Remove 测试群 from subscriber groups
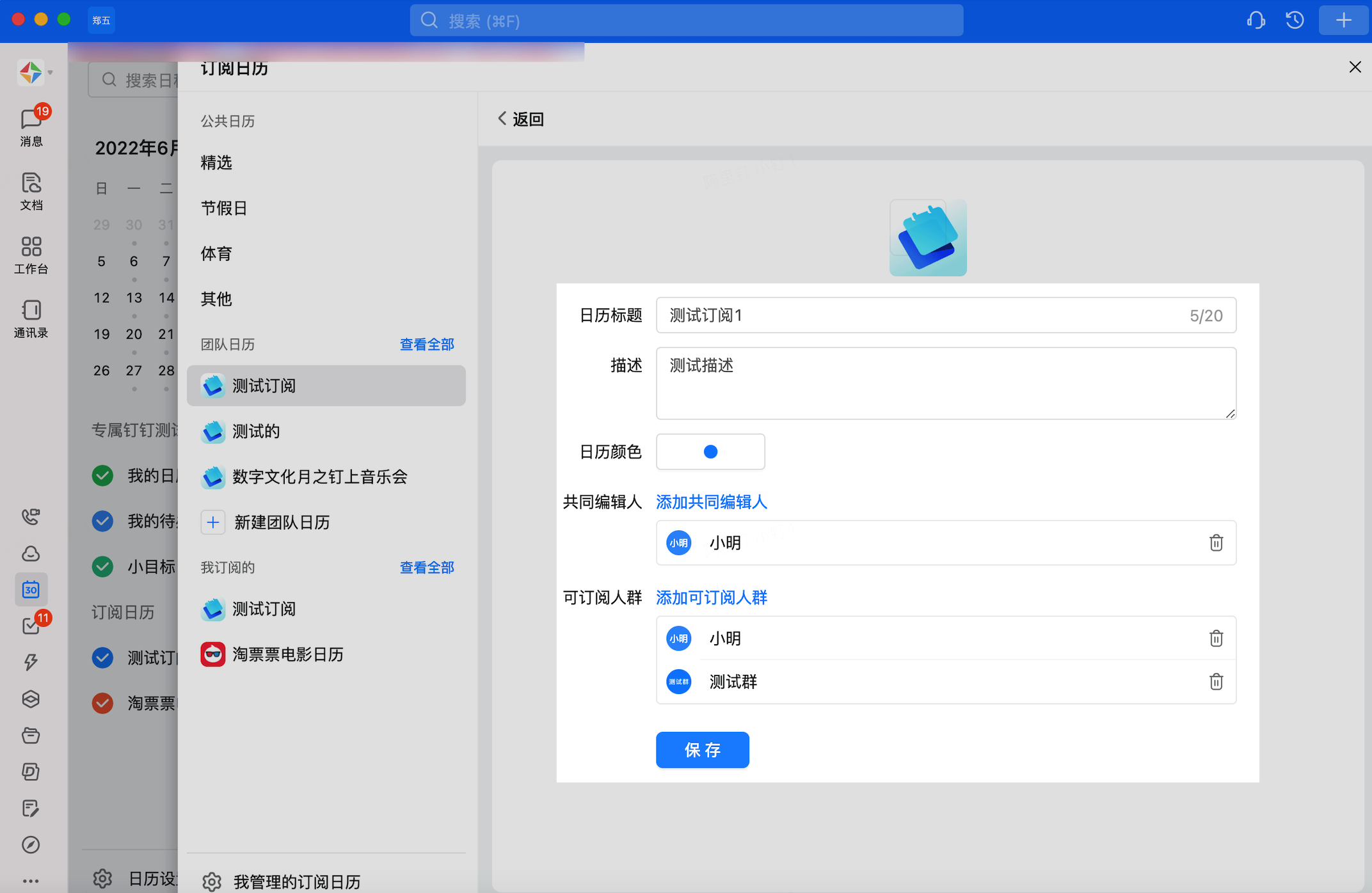Viewport: 1372px width, 893px height. click(x=1216, y=681)
